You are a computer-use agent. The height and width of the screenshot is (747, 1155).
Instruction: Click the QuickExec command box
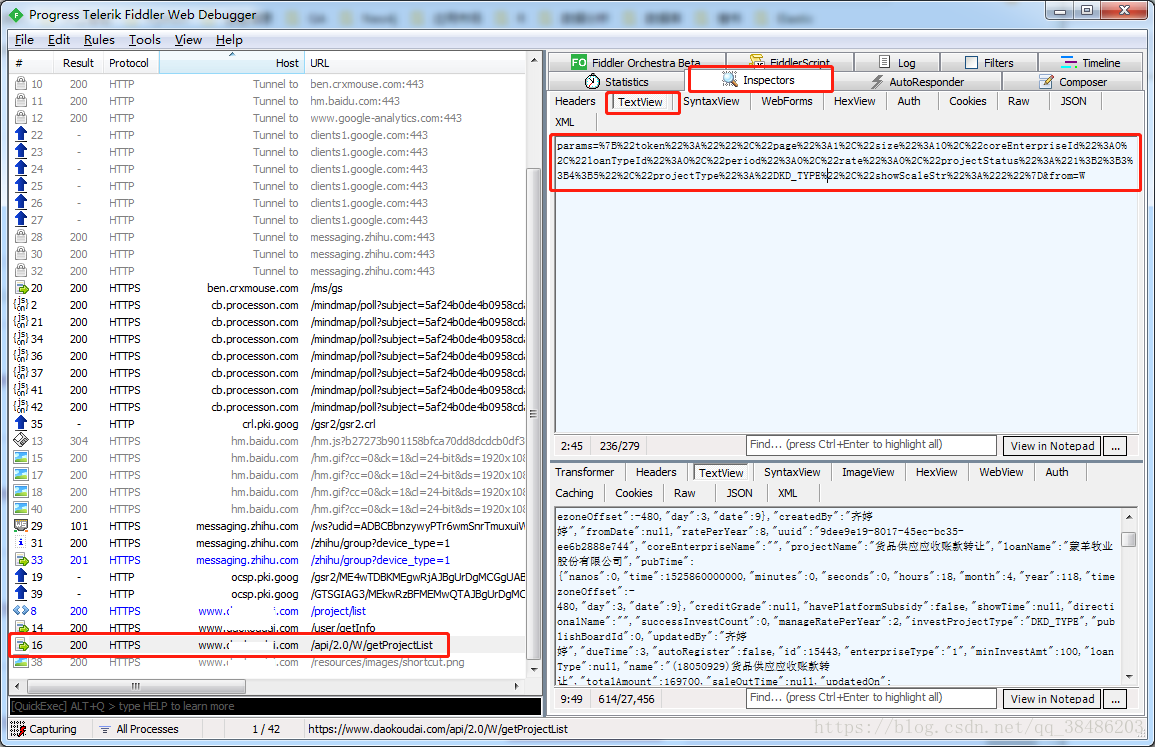[x=275, y=706]
